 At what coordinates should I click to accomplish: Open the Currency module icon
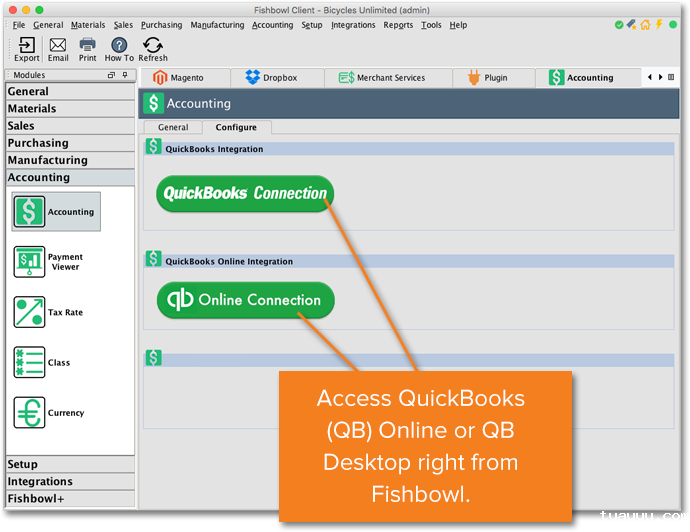coord(30,412)
